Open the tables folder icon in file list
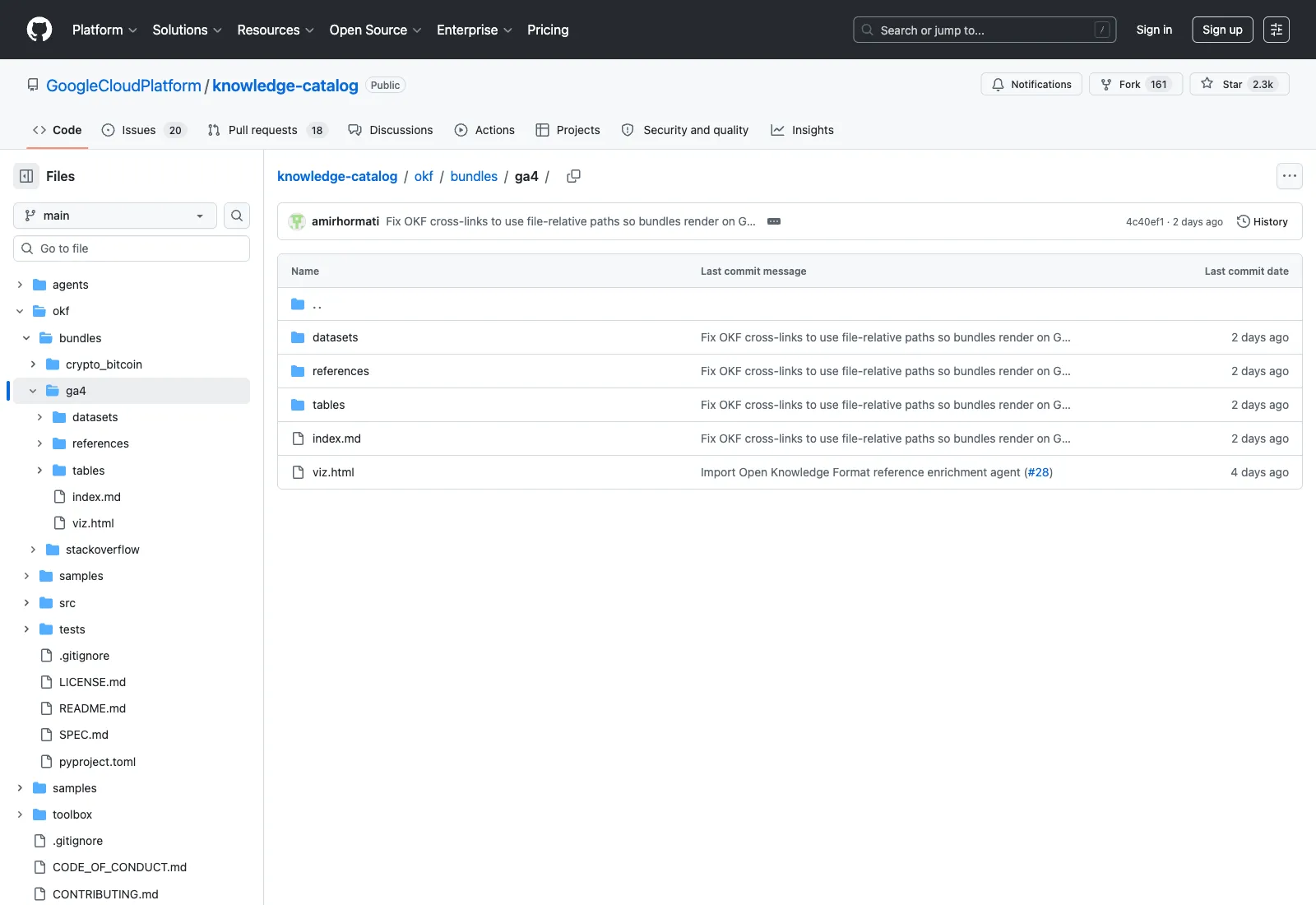Image resolution: width=1316 pixels, height=905 pixels. 298,405
